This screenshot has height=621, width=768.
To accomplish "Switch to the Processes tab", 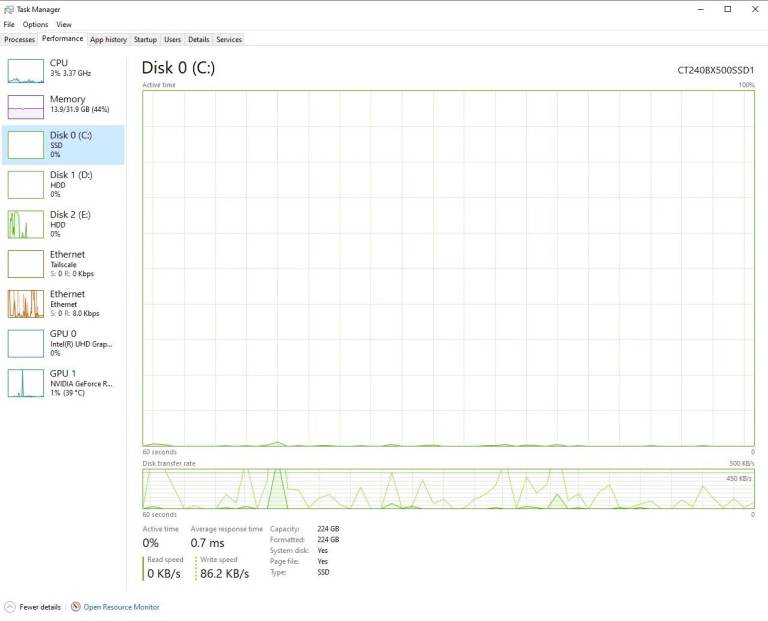I will pos(20,40).
